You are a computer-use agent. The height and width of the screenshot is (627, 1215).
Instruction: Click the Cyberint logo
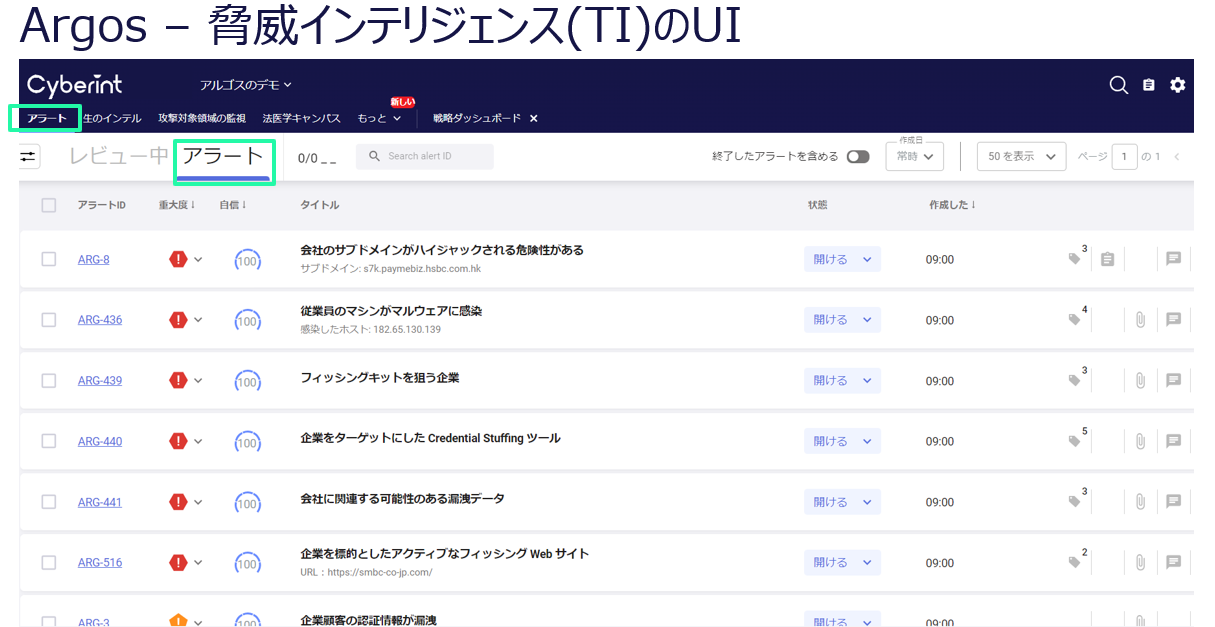coord(75,85)
